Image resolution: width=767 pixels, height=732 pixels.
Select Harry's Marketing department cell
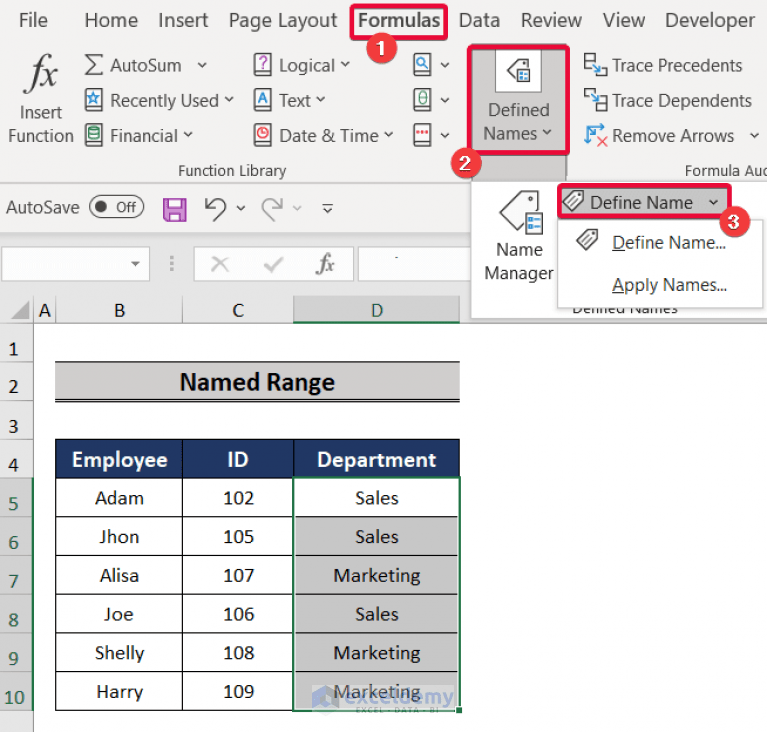click(376, 691)
